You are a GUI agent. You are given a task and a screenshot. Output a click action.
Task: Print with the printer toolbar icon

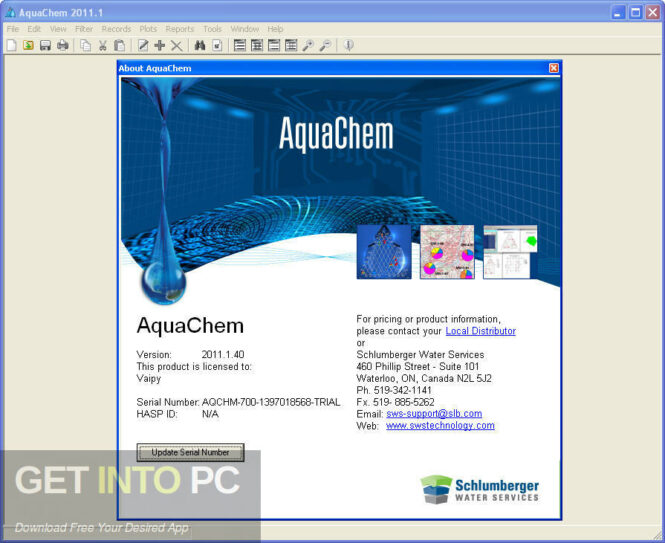pyautogui.click(x=62, y=45)
